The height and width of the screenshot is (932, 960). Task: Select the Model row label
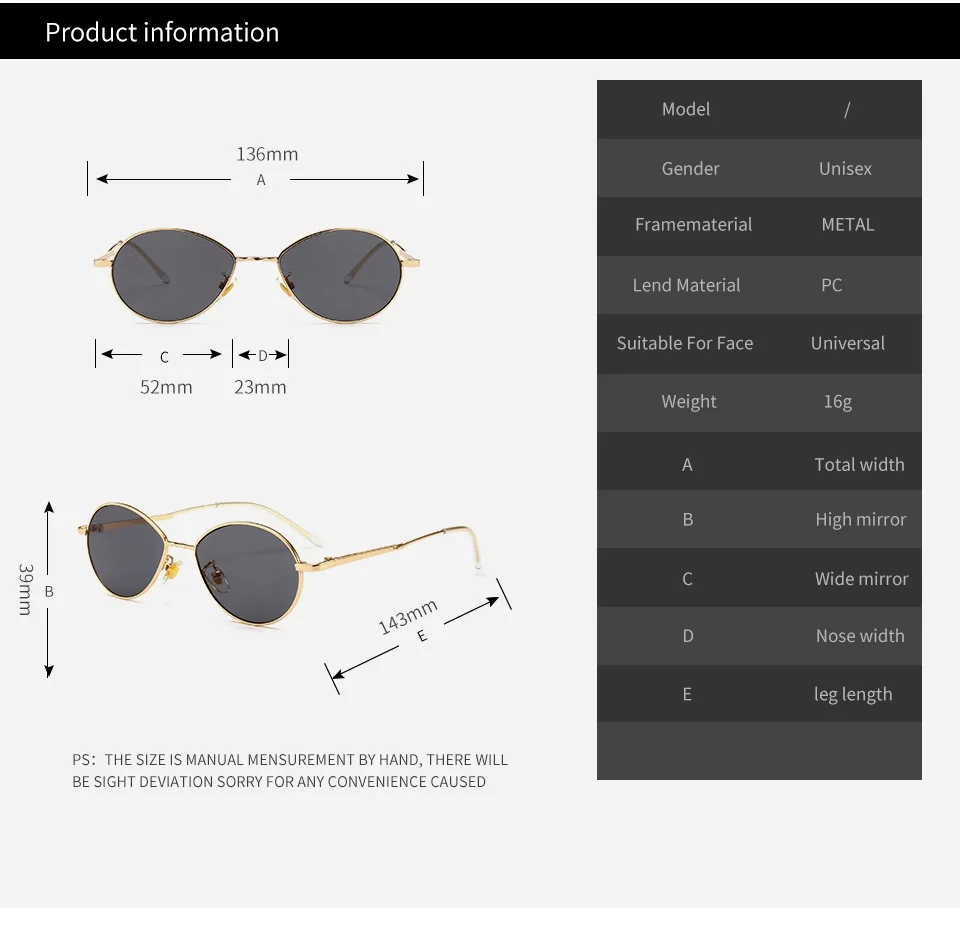click(686, 109)
